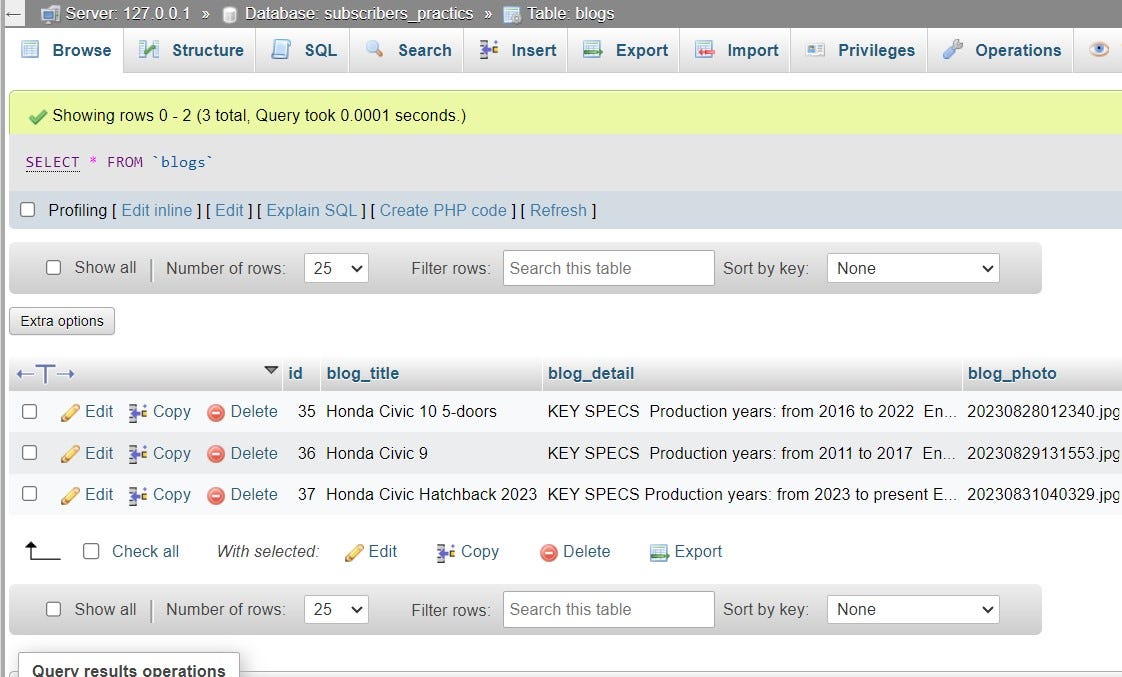The image size is (1122, 677).
Task: Click the pencil Edit icon for row 37
Action: pos(70,496)
